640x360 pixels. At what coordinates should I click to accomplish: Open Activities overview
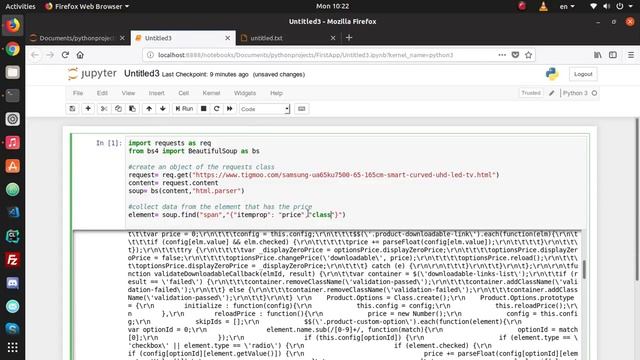pos(20,6)
